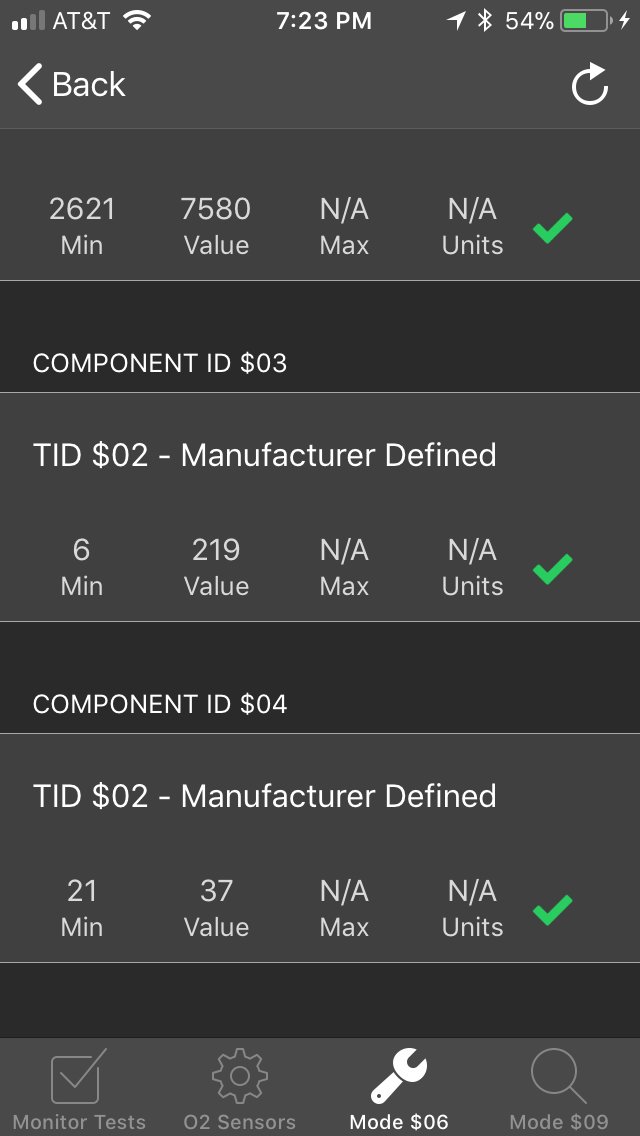Tap the refresh icon in header
The height and width of the screenshot is (1136, 640).
point(589,85)
